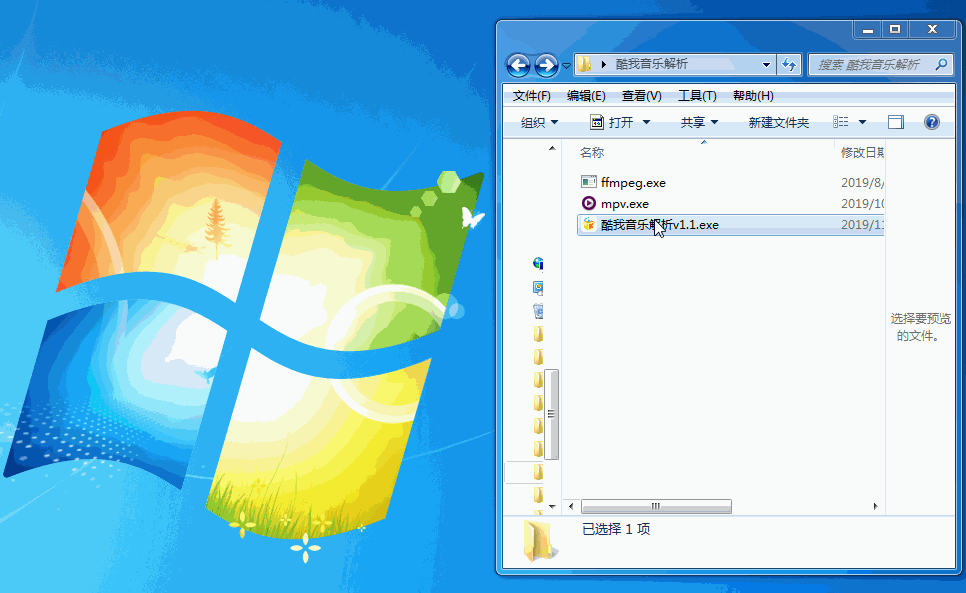Expand the breadcrumb arrow before 酷我音乐解析
966x593 pixels.
tap(604, 64)
